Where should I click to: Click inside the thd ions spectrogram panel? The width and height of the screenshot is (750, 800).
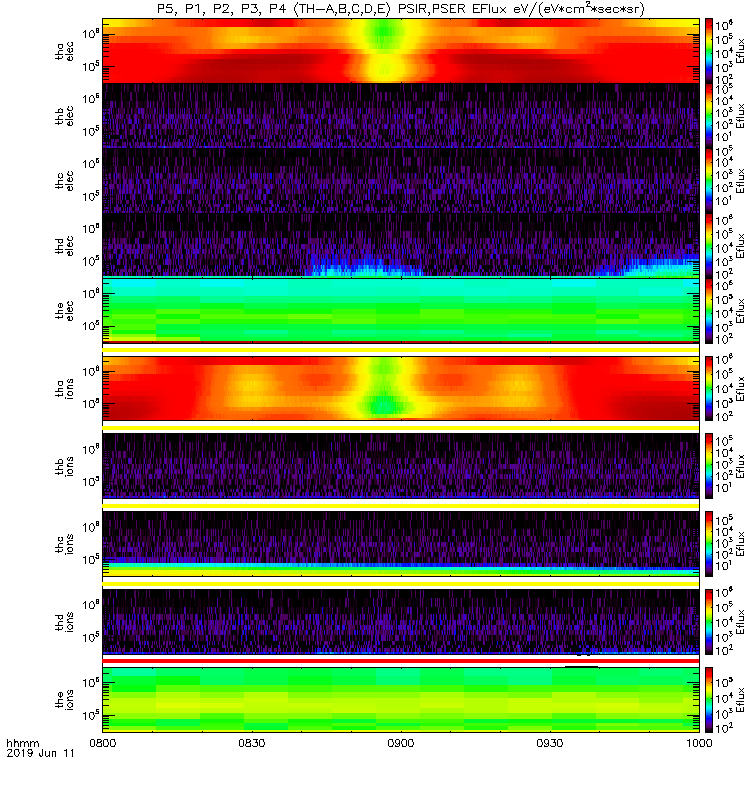click(401, 622)
